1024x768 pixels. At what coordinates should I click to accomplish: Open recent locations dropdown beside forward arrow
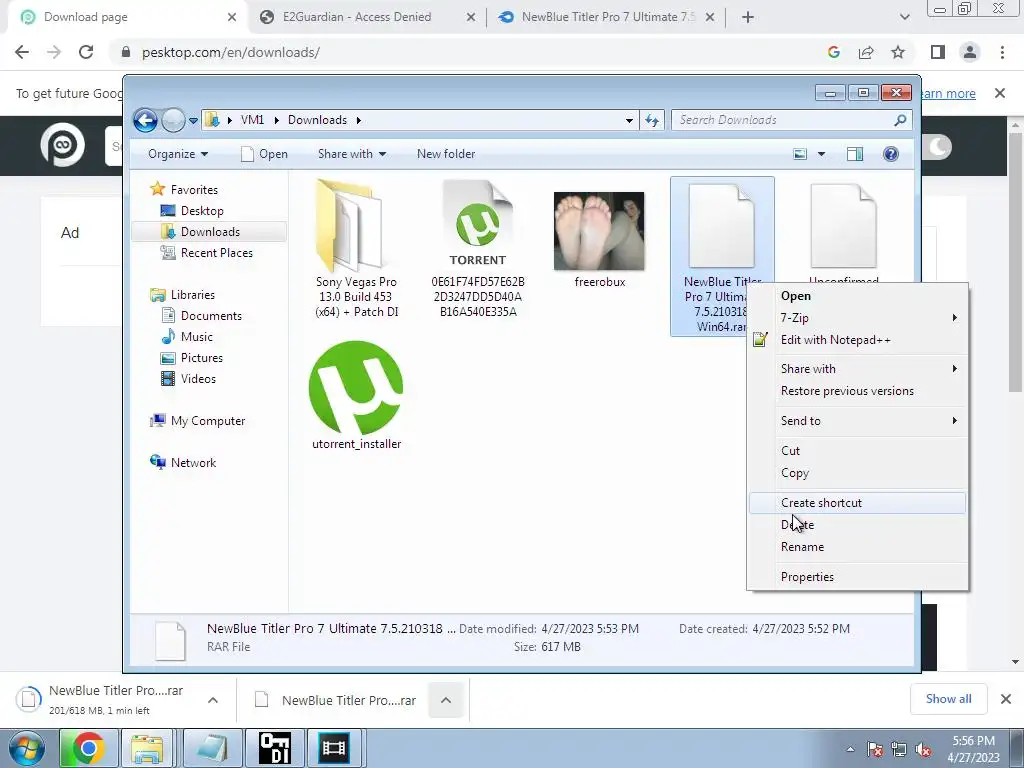(x=193, y=121)
